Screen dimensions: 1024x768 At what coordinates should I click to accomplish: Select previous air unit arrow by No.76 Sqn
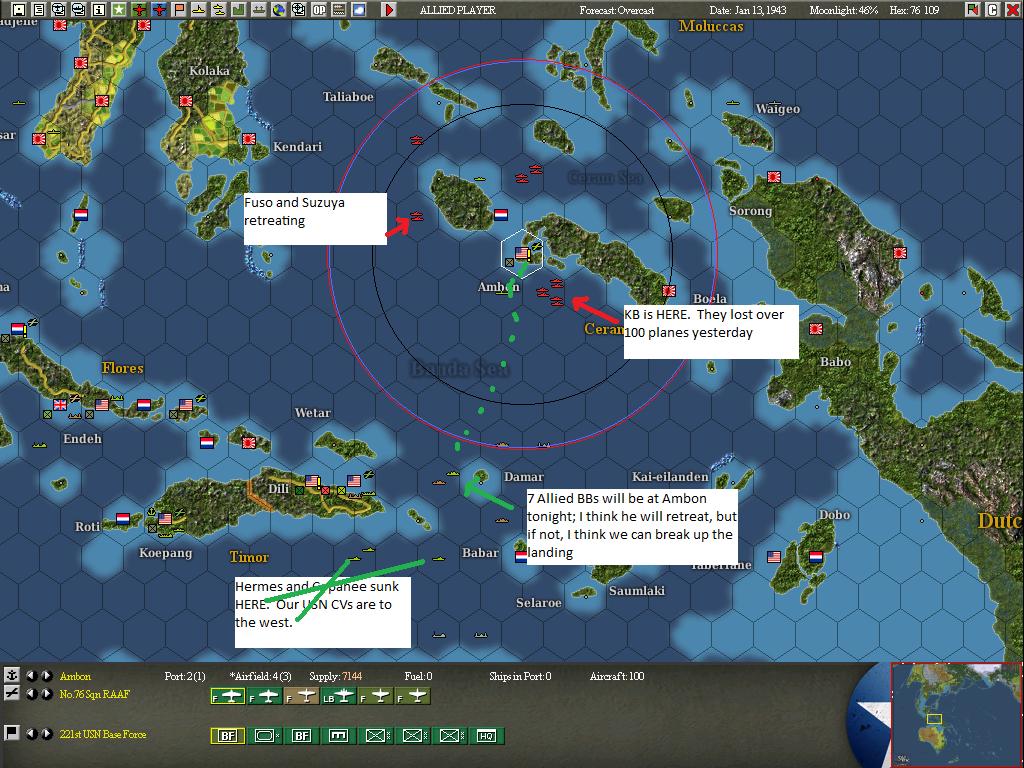[31, 694]
